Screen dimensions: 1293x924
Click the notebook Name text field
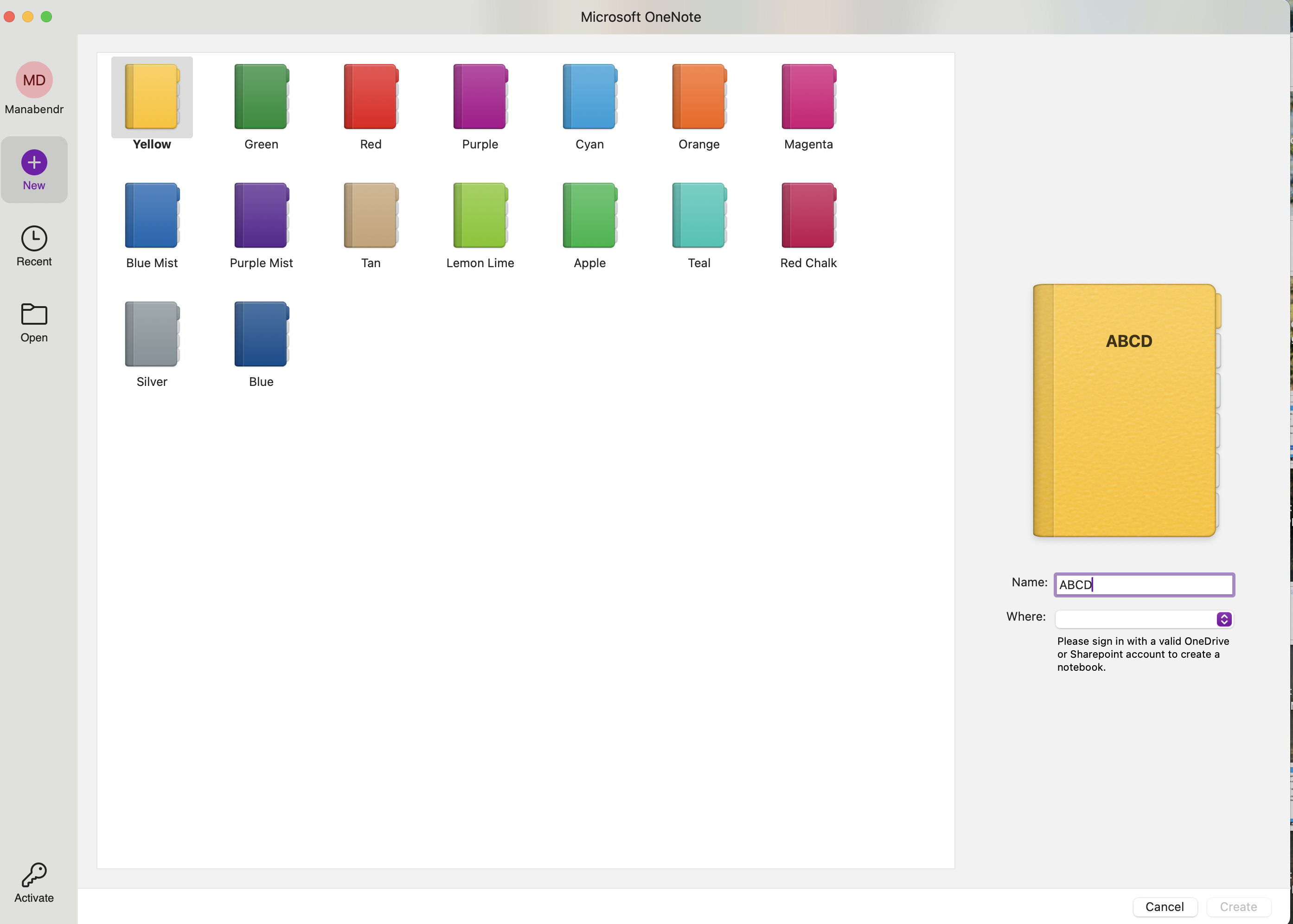coord(1143,585)
